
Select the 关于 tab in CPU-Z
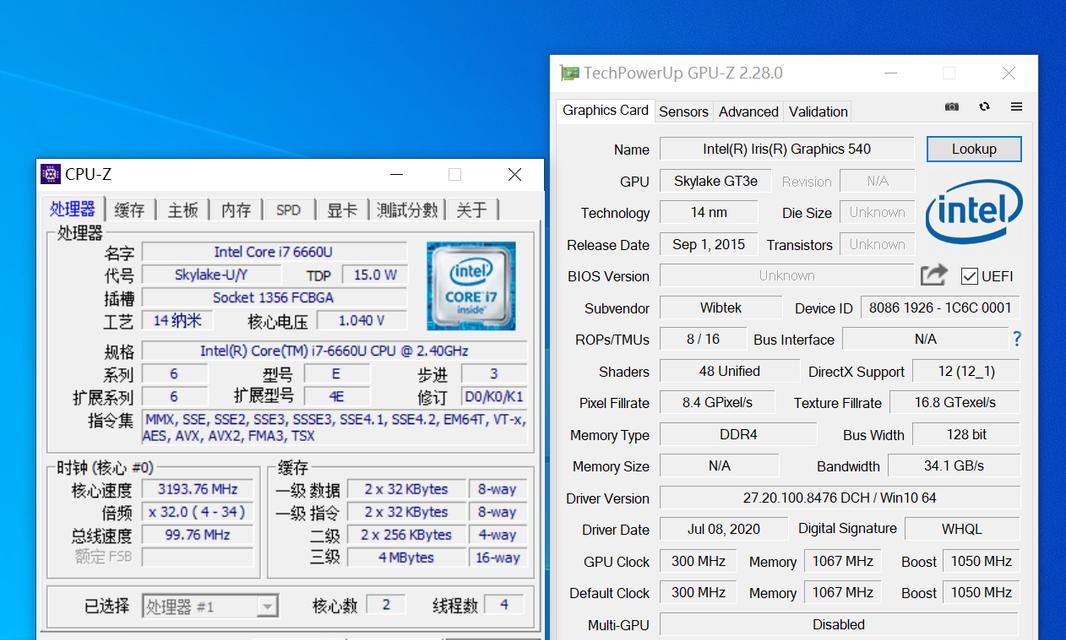coord(472,210)
